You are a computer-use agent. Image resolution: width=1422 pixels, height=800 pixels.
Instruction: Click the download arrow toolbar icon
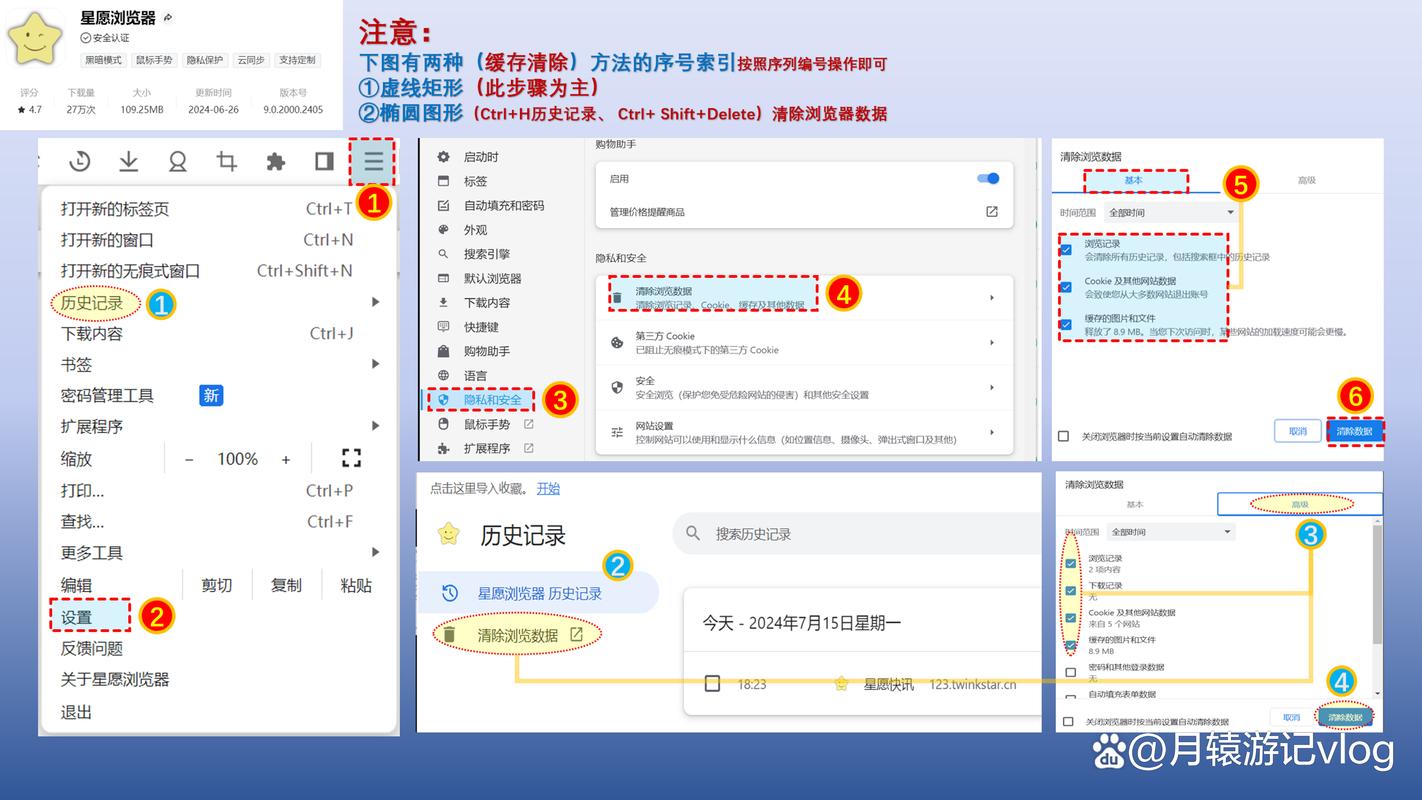(128, 161)
